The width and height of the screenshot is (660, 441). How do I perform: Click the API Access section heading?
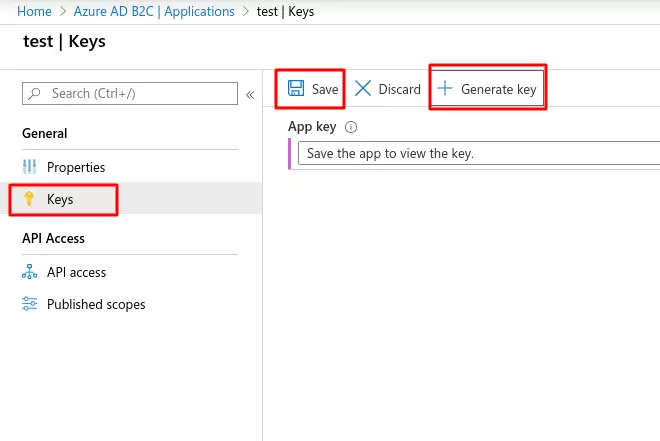point(53,238)
